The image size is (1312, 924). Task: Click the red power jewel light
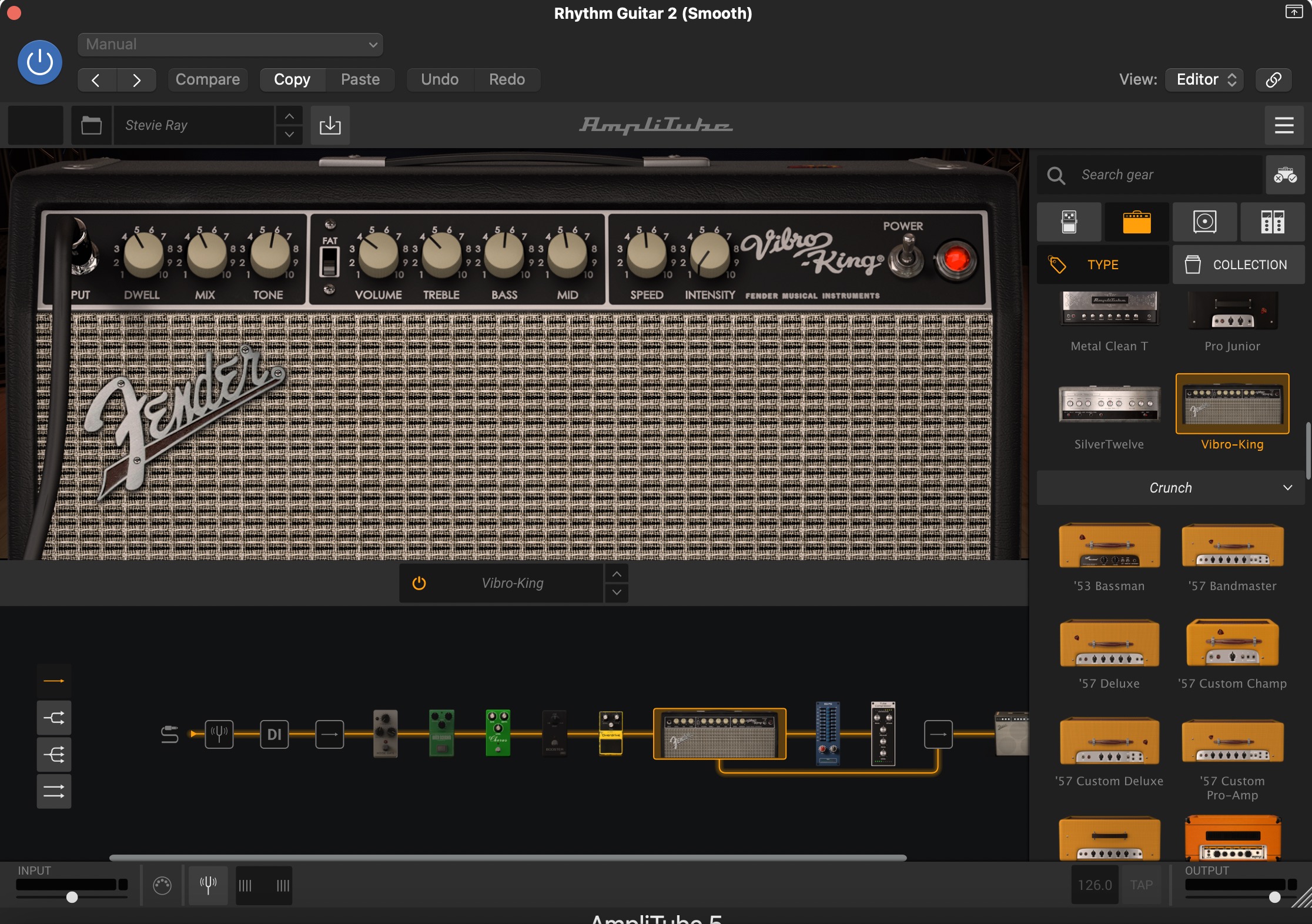(x=956, y=259)
